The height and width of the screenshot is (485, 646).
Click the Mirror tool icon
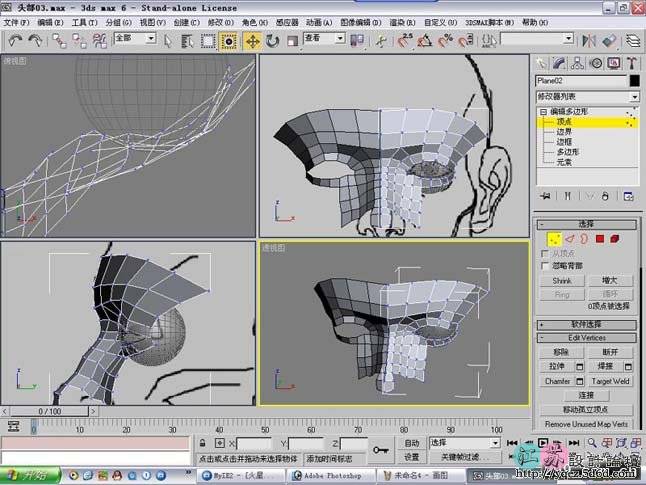[x=589, y=40]
